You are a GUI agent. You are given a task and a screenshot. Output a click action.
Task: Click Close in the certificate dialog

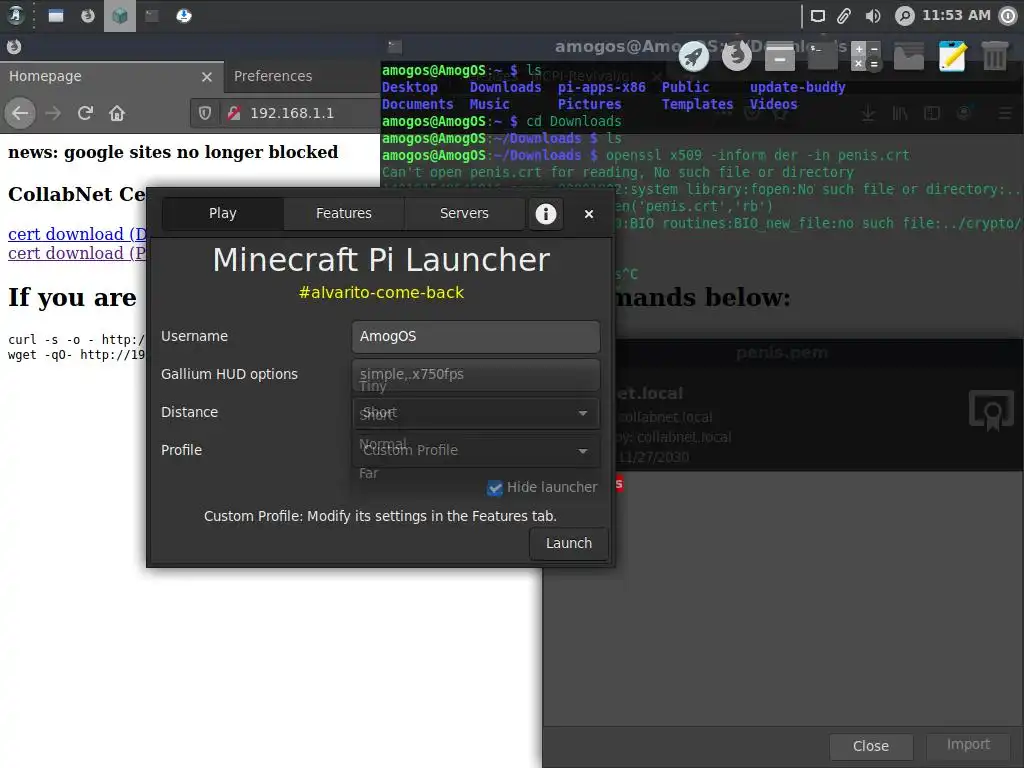[871, 746]
